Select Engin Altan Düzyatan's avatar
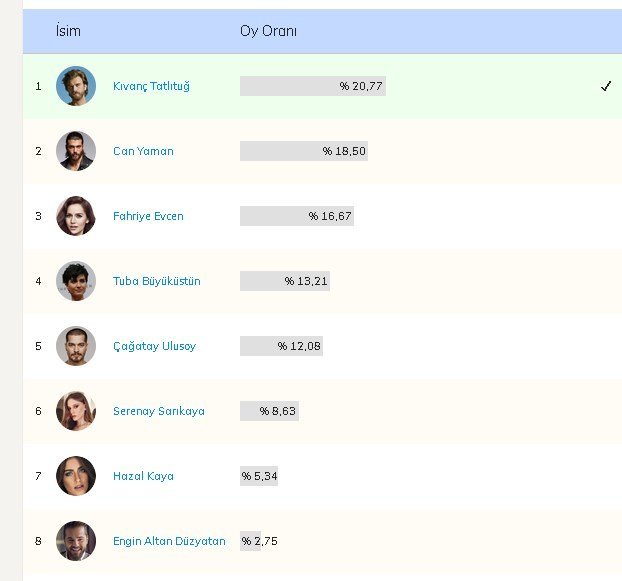Image resolution: width=622 pixels, height=581 pixels. point(76,541)
